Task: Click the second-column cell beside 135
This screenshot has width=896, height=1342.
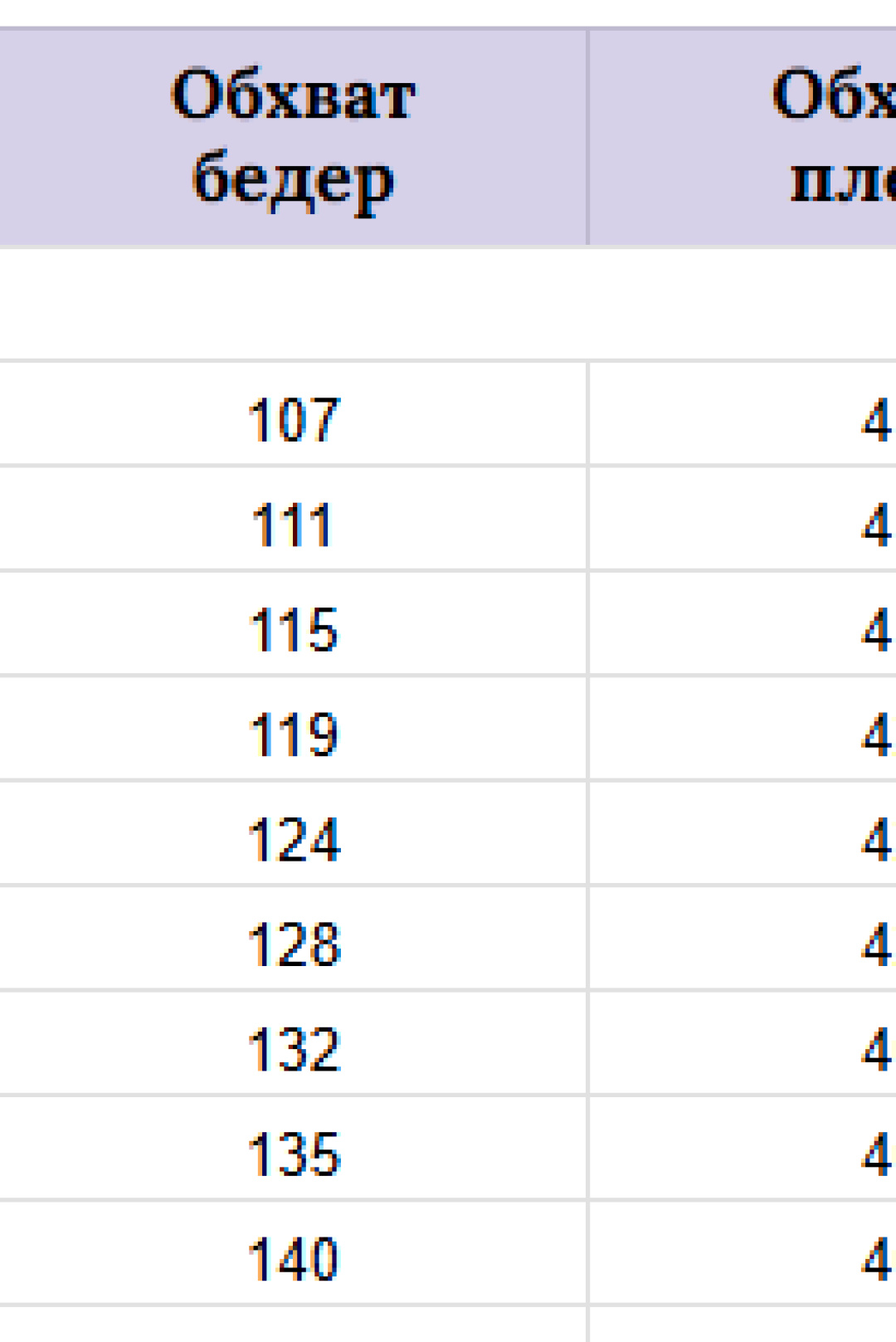Action: click(743, 1149)
